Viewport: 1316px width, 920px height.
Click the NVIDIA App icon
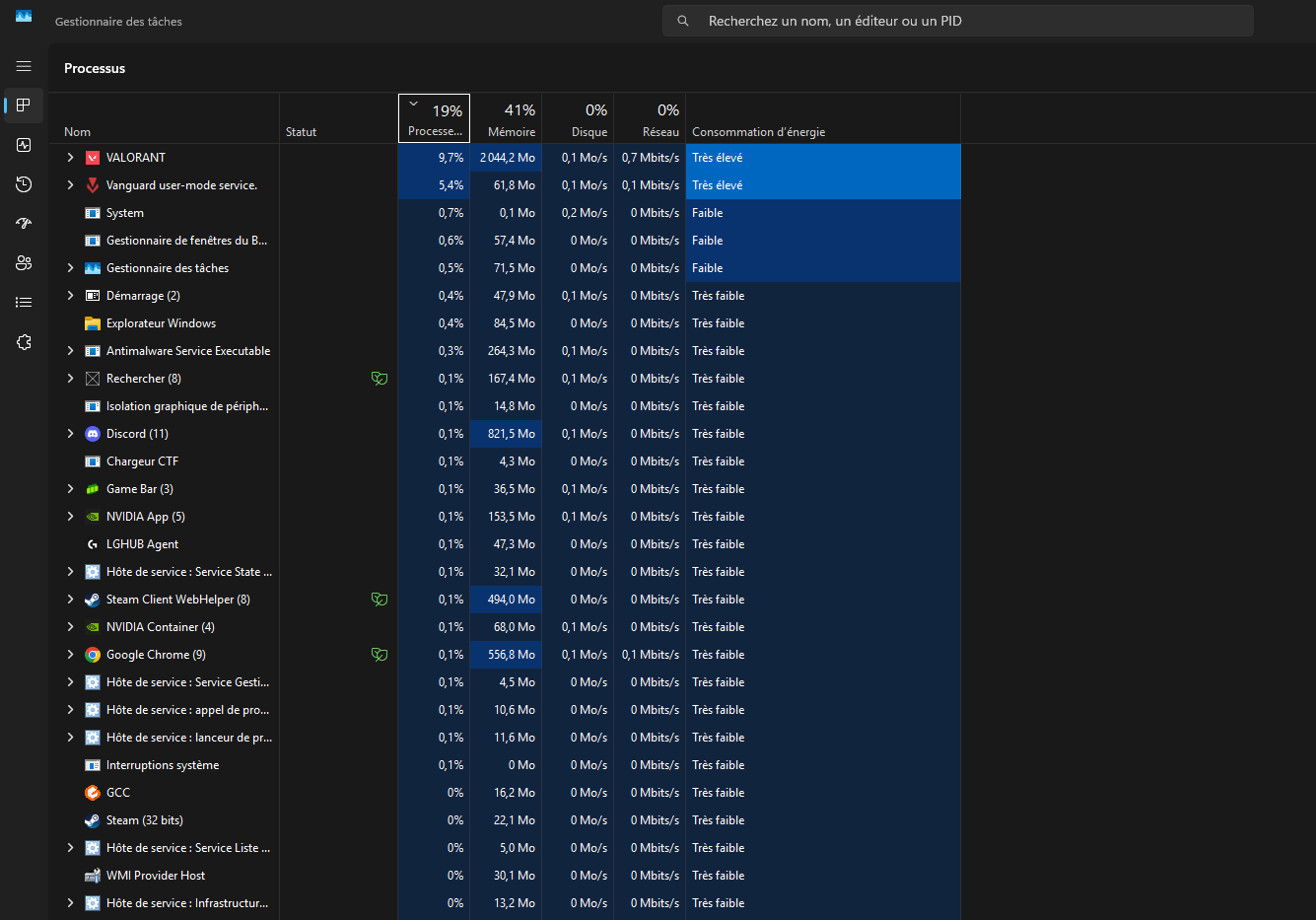(93, 517)
